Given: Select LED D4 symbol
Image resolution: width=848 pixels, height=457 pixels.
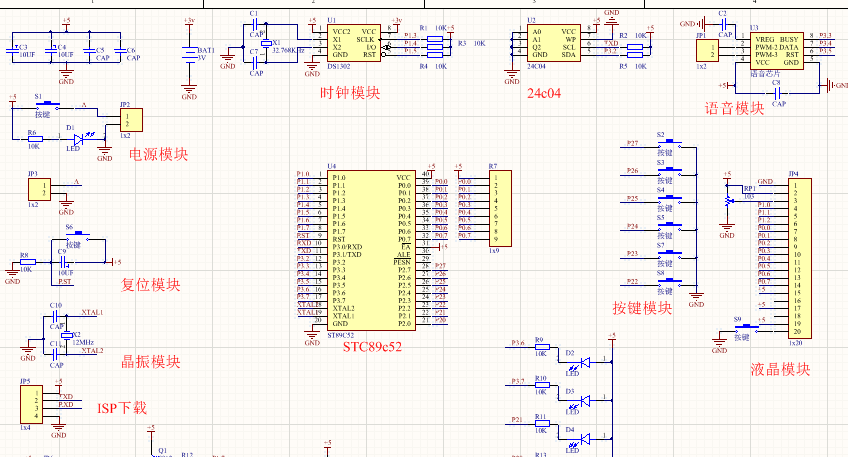Looking at the screenshot, I should click(x=584, y=439).
